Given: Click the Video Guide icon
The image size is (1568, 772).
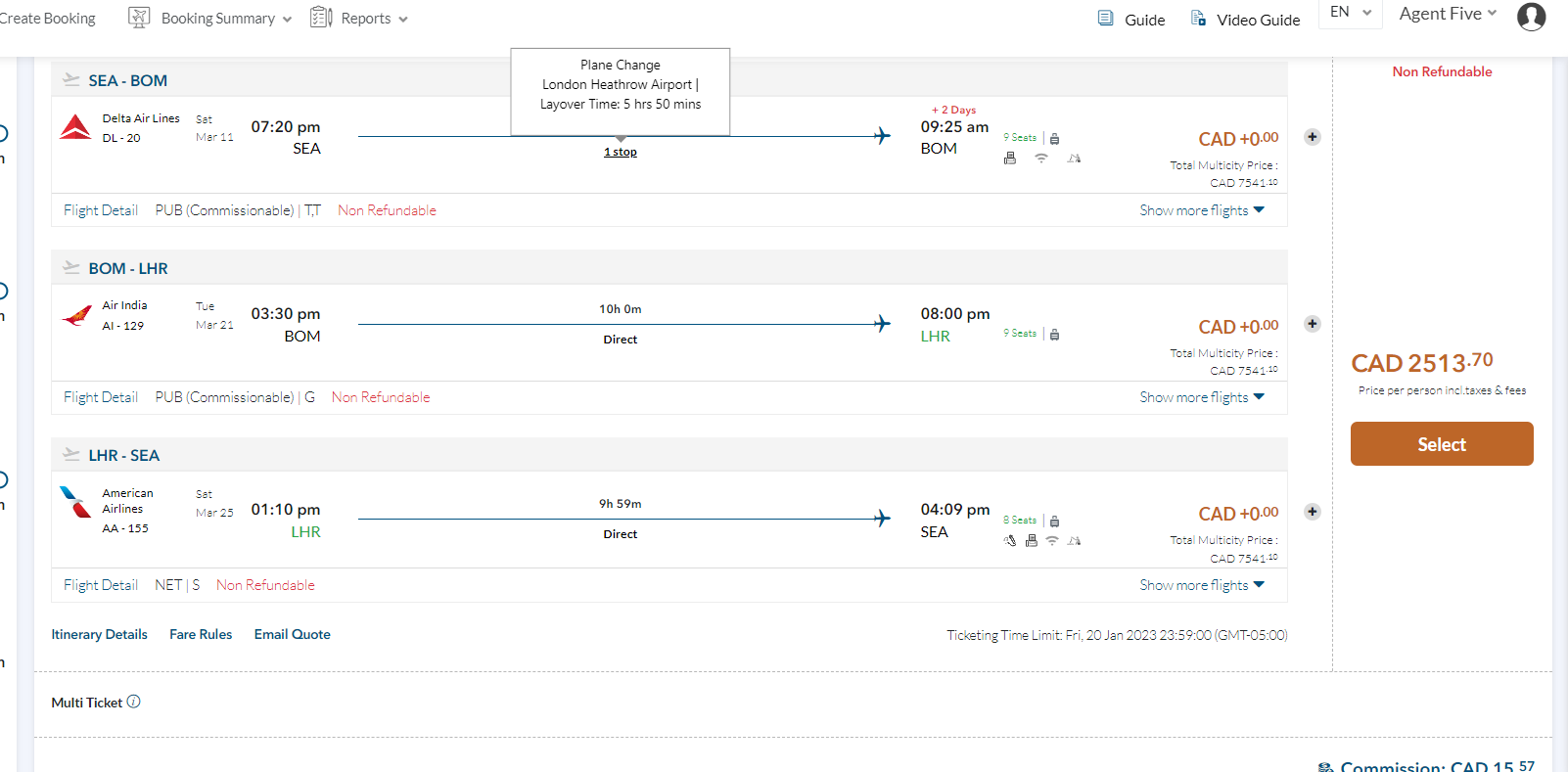Looking at the screenshot, I should (1198, 19).
